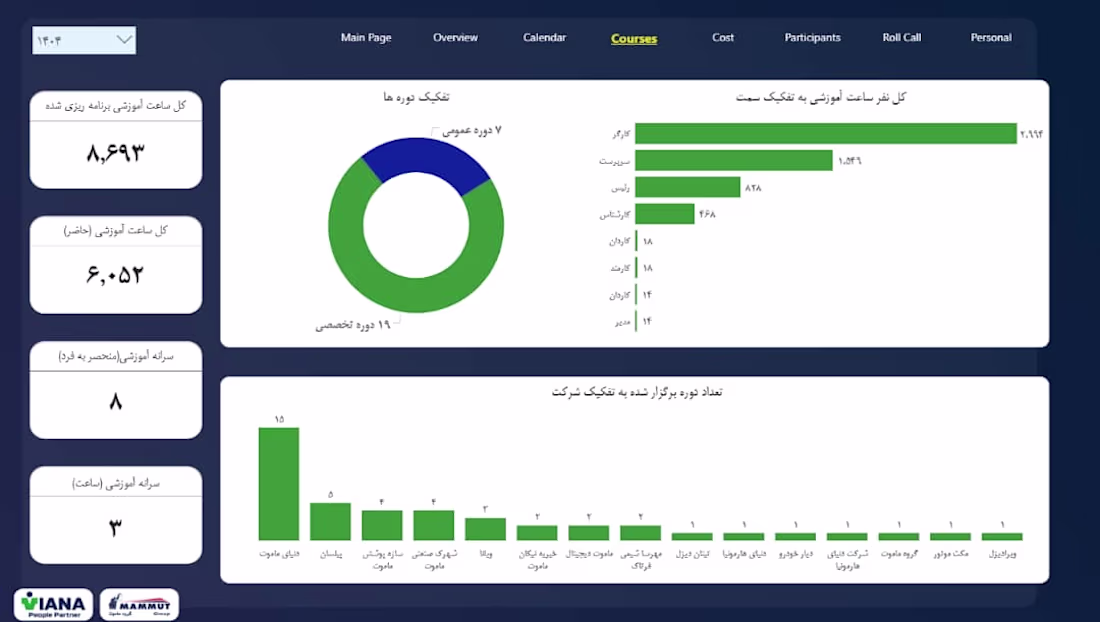Click the chart title 'کل نفر ساعت آموزشی به تفکیک سمت'

pyautogui.click(x=820, y=97)
